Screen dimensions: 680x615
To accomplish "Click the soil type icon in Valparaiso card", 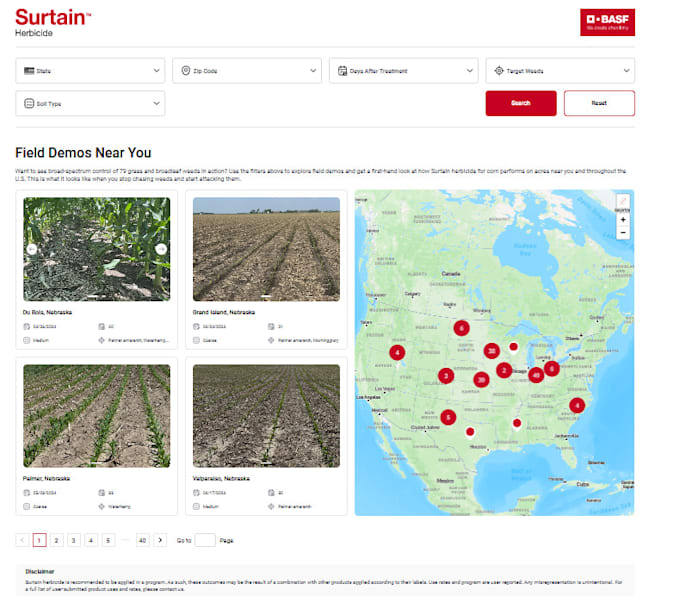I will point(196,507).
